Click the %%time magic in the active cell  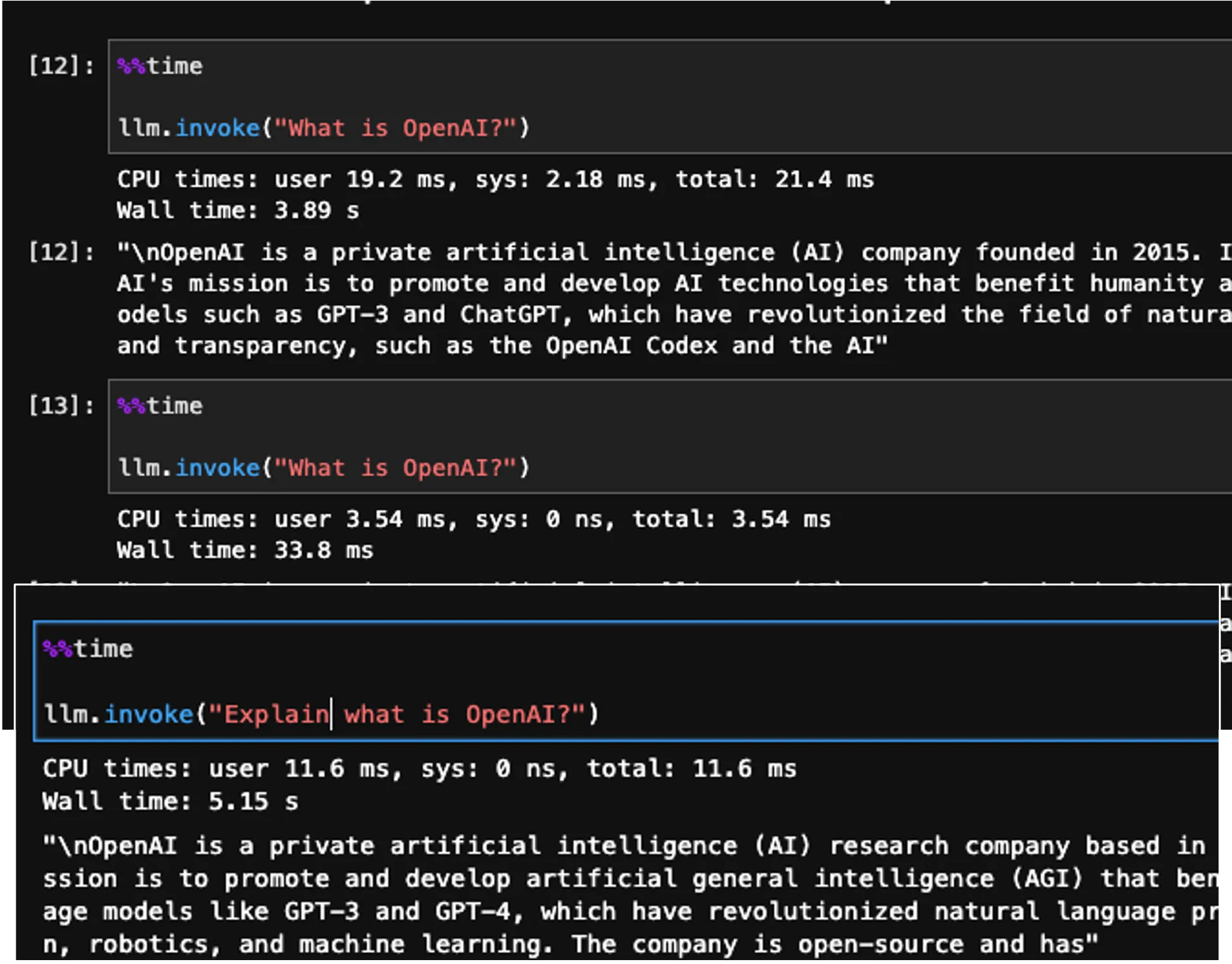pyautogui.click(x=88, y=649)
